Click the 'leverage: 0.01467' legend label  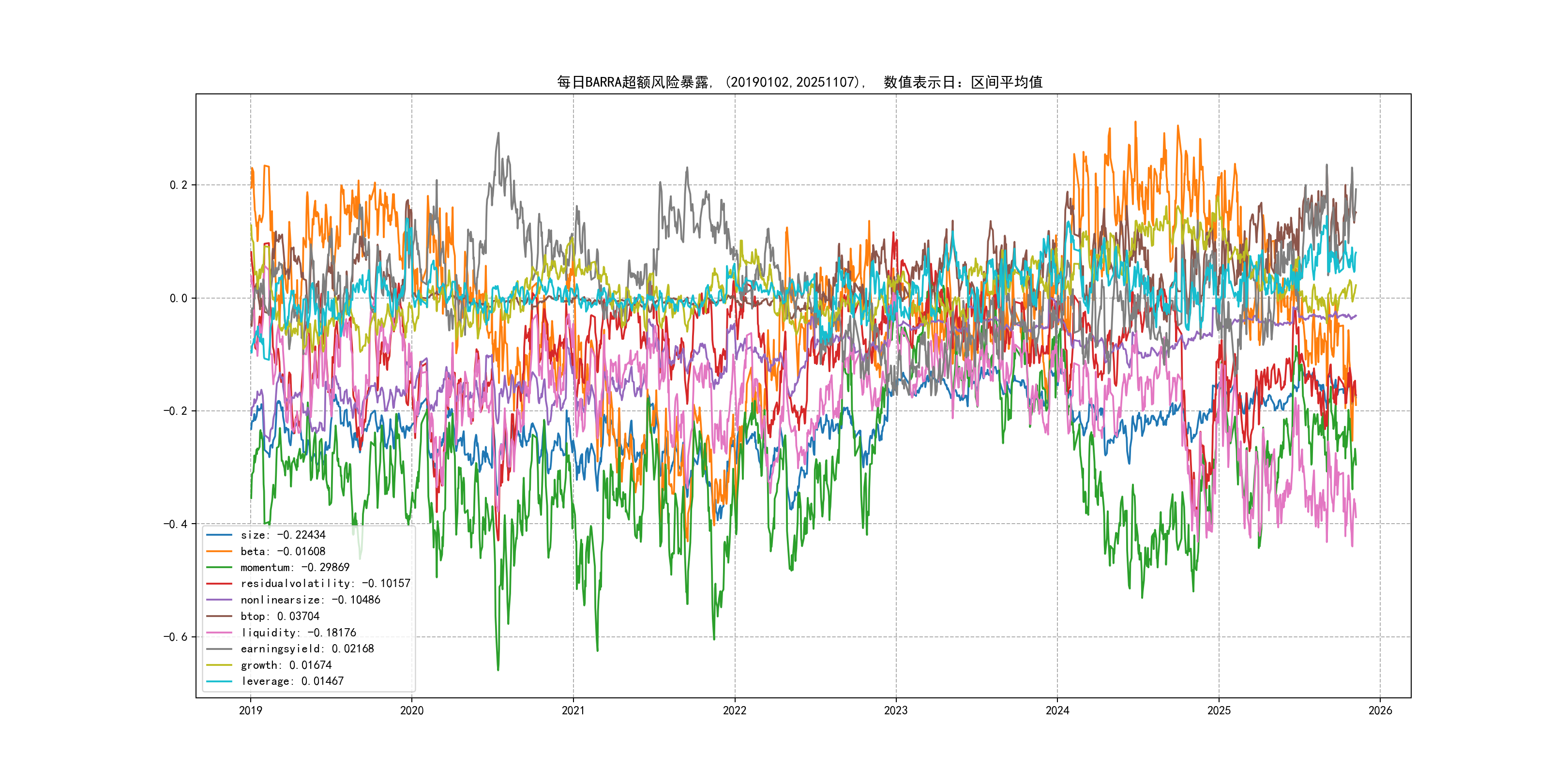[292, 681]
